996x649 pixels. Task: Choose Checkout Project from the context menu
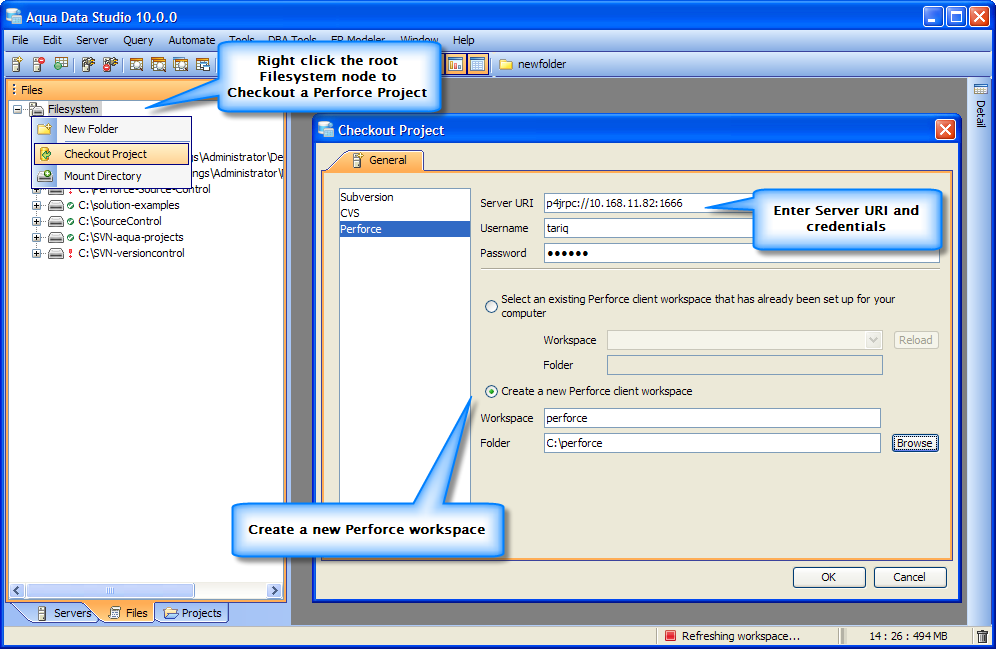[x=112, y=154]
